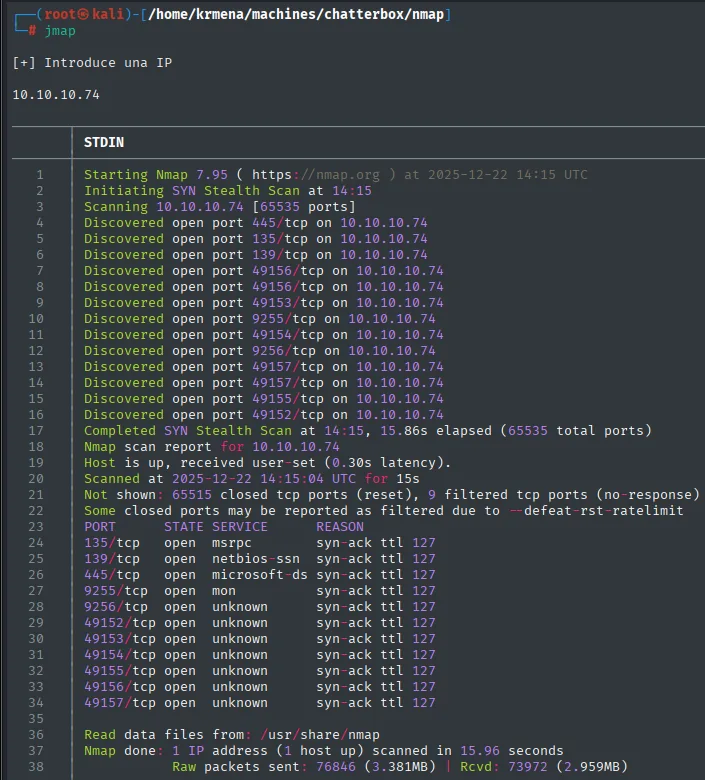Click the 'Scanning 10.10.10.74 [65535 ports]' line
This screenshot has width=705, height=780.
(219, 206)
